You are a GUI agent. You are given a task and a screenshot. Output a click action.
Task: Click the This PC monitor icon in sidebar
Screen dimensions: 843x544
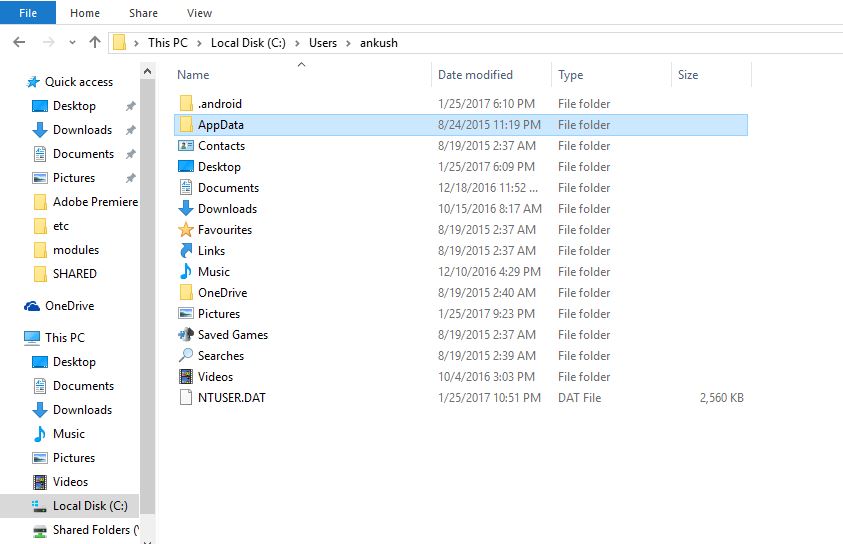(32, 338)
